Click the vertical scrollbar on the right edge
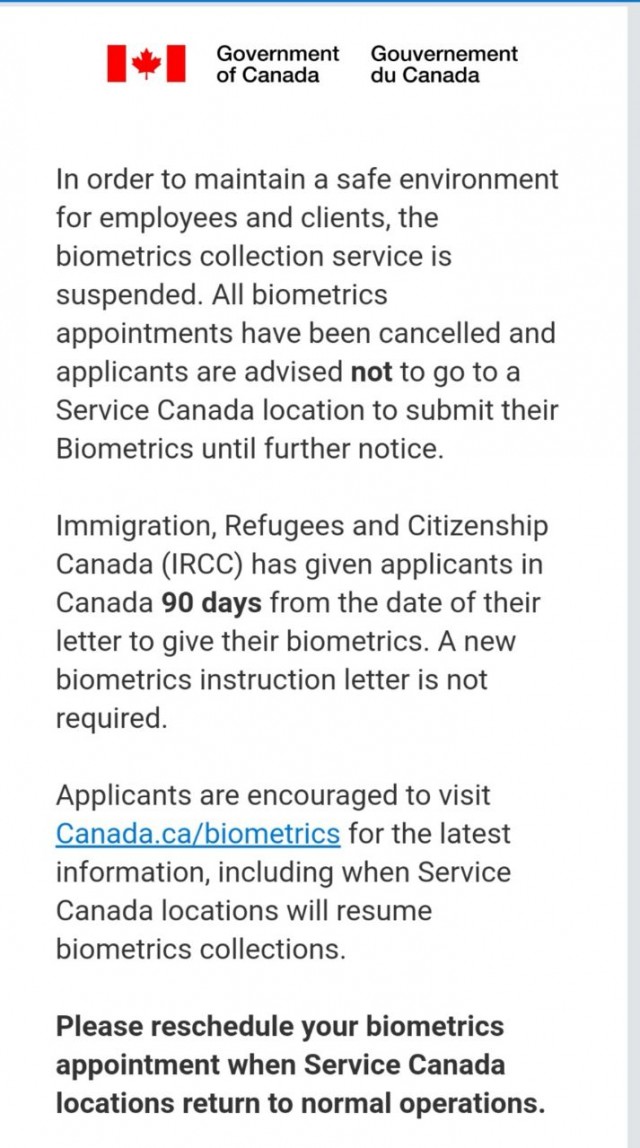This screenshot has height=1148, width=640. click(633, 574)
